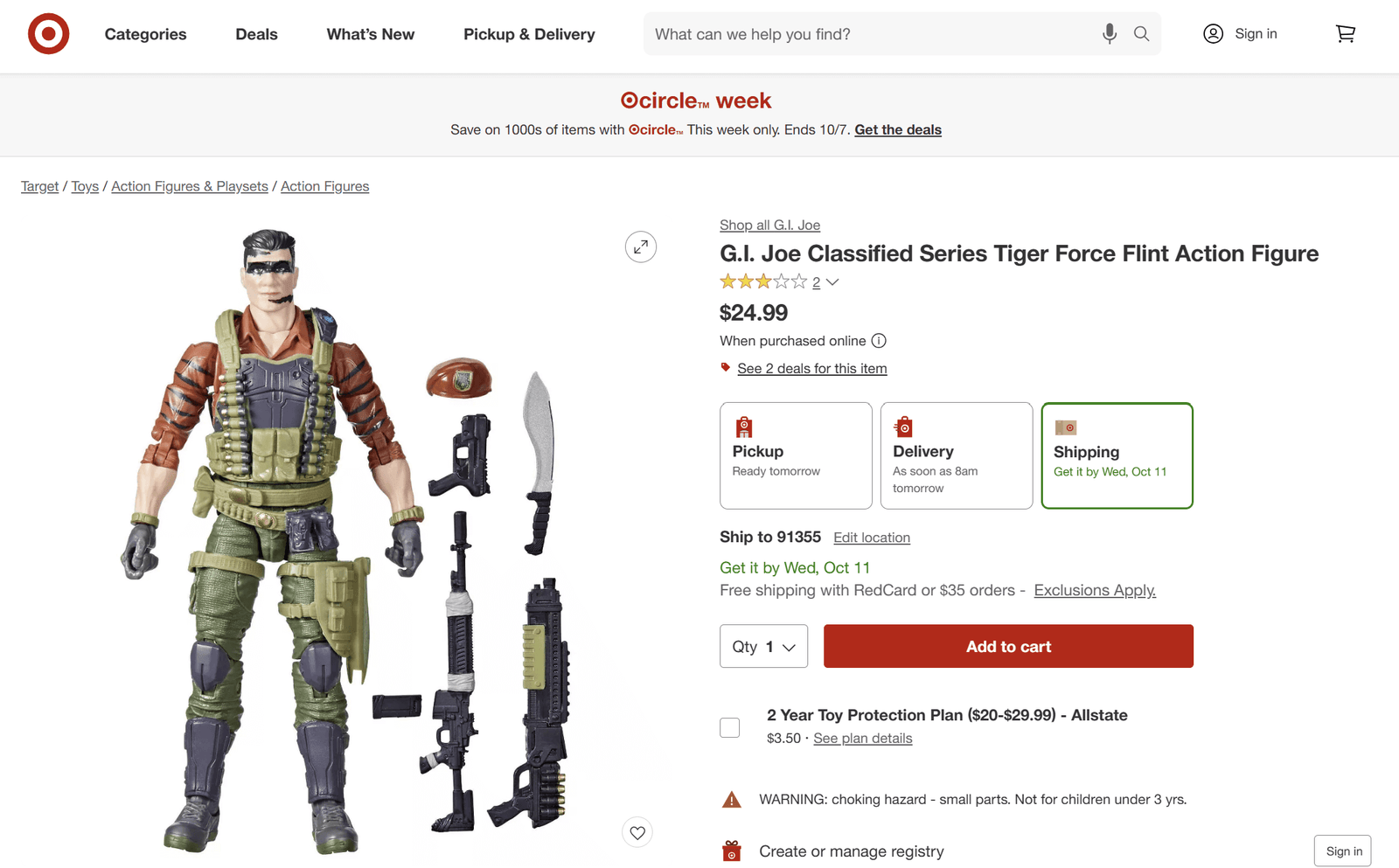
Task: Select the Deals menu item
Action: point(255,34)
